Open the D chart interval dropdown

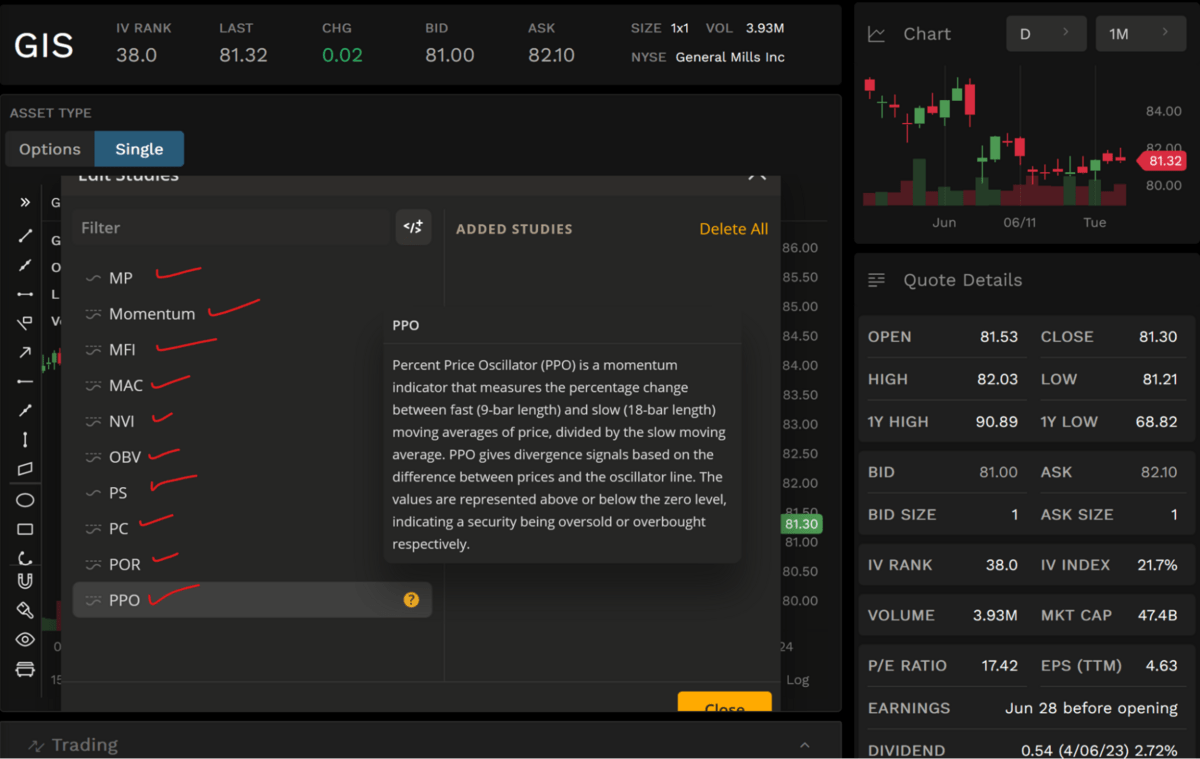point(1046,34)
